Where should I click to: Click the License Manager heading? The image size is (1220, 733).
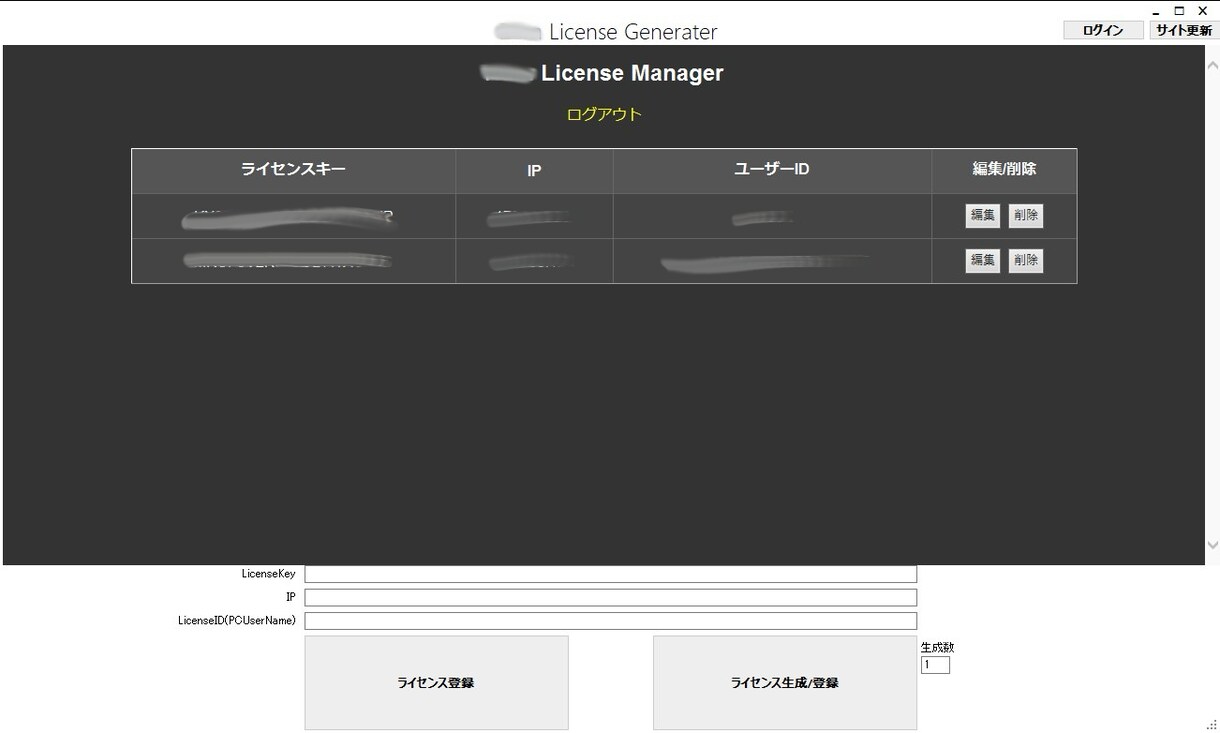click(632, 73)
